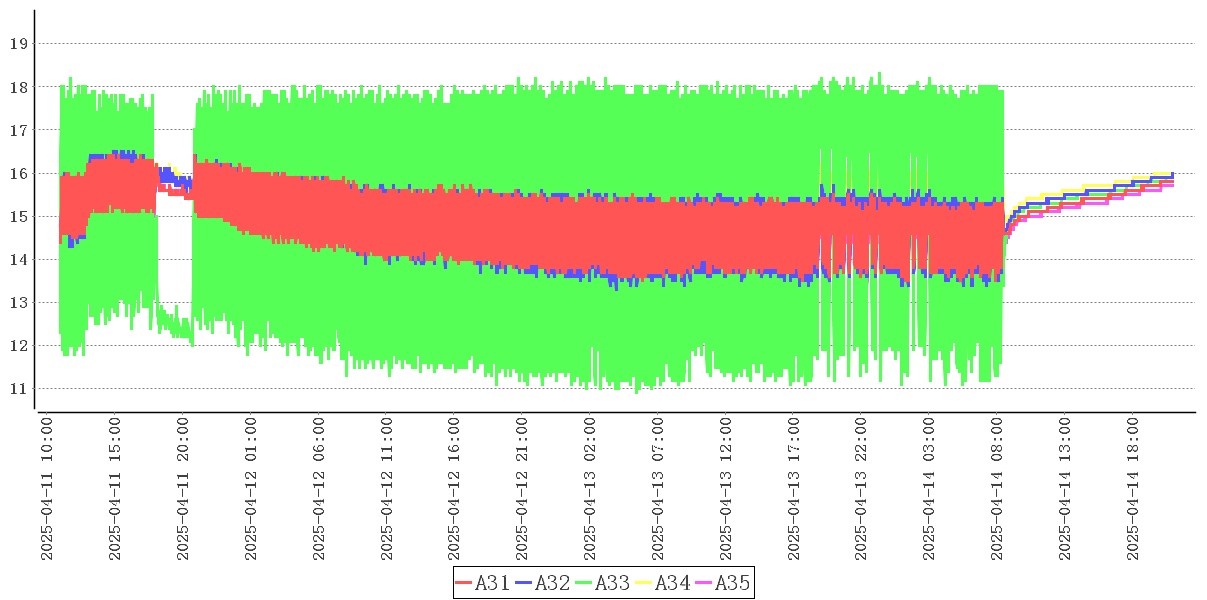Select the 2025-04-12 01:00 time label

pyautogui.click(x=251, y=489)
